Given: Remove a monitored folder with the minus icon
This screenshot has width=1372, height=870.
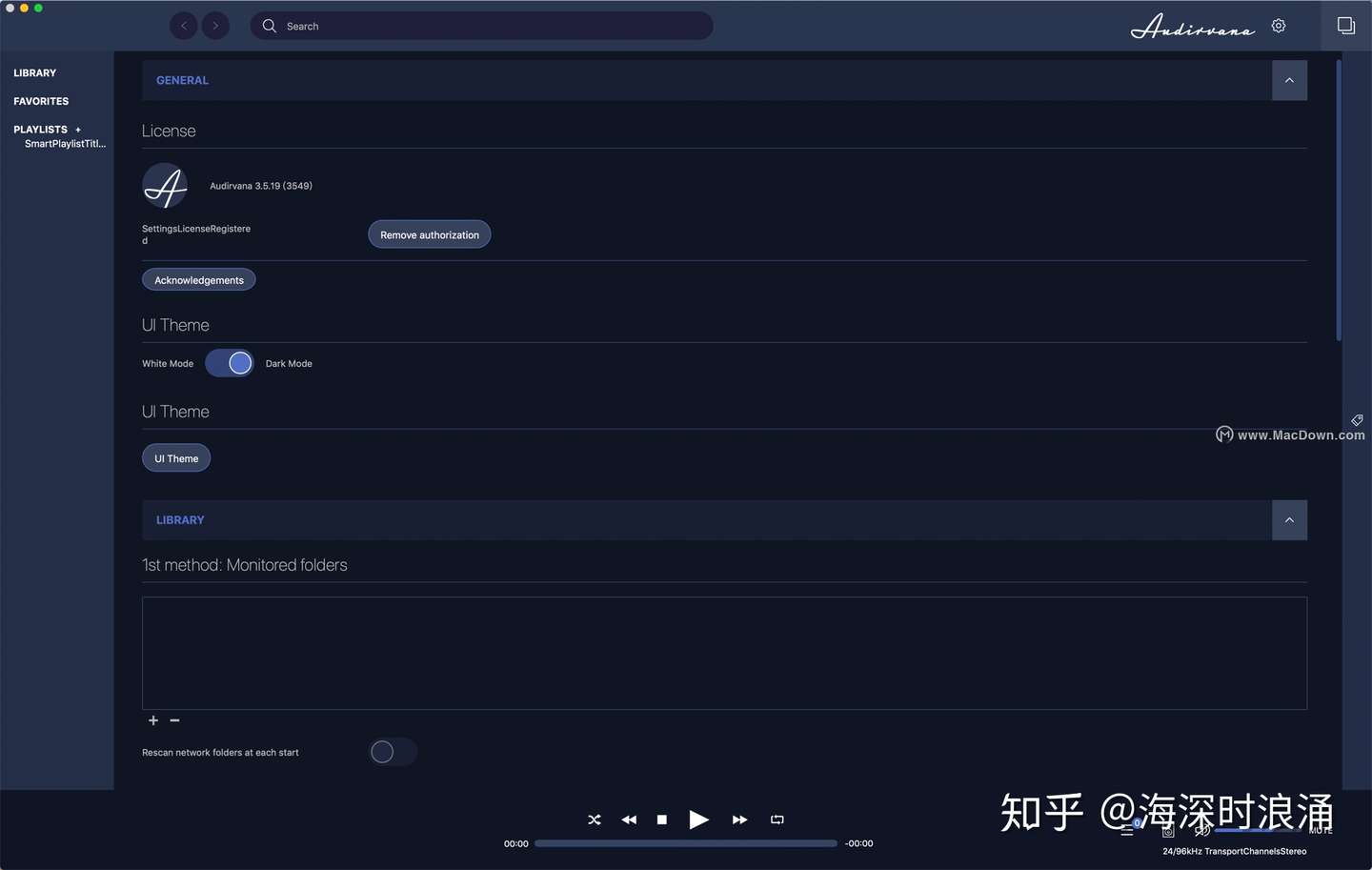Looking at the screenshot, I should point(174,720).
